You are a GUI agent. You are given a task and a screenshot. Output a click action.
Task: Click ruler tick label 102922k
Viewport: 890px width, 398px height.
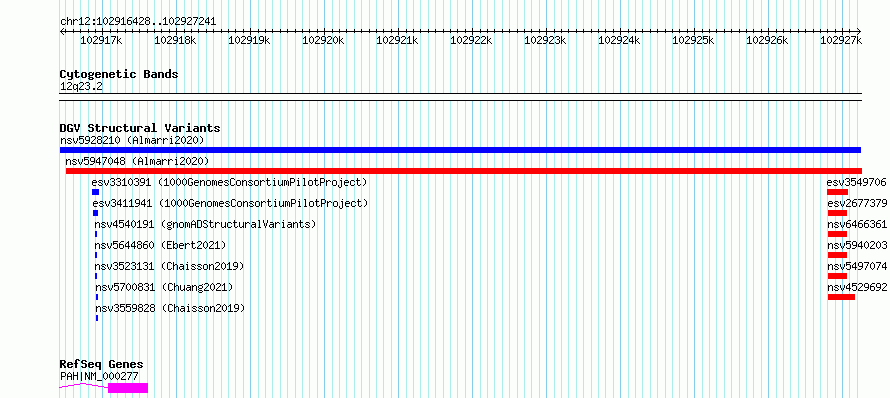471,40
